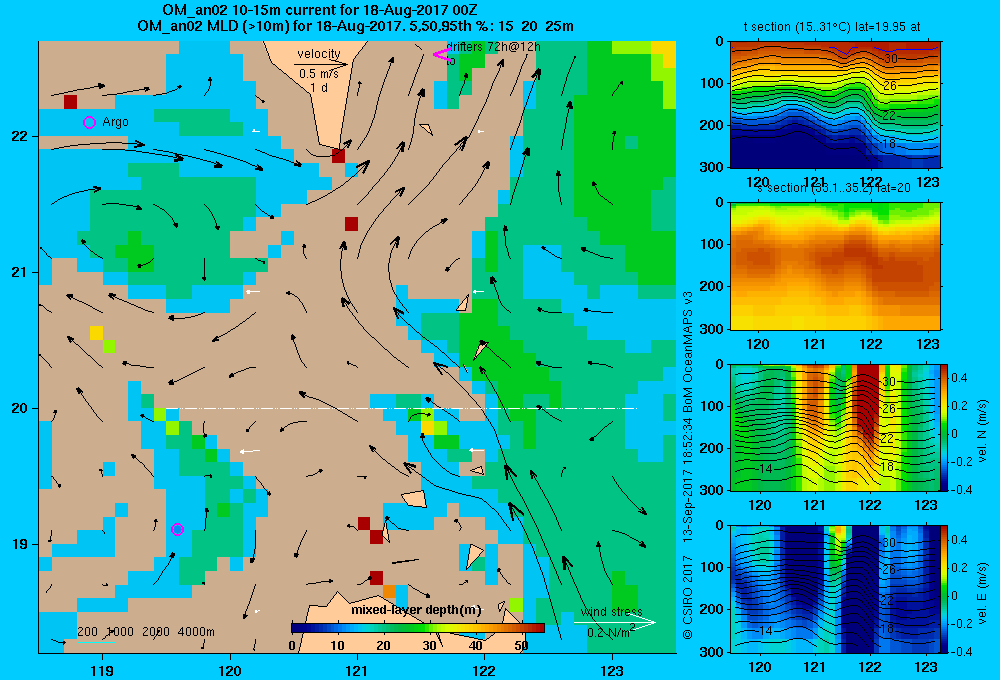Click latitude '21' label on main map axis
Image resolution: width=1000 pixels, height=680 pixels.
pyautogui.click(x=19, y=272)
